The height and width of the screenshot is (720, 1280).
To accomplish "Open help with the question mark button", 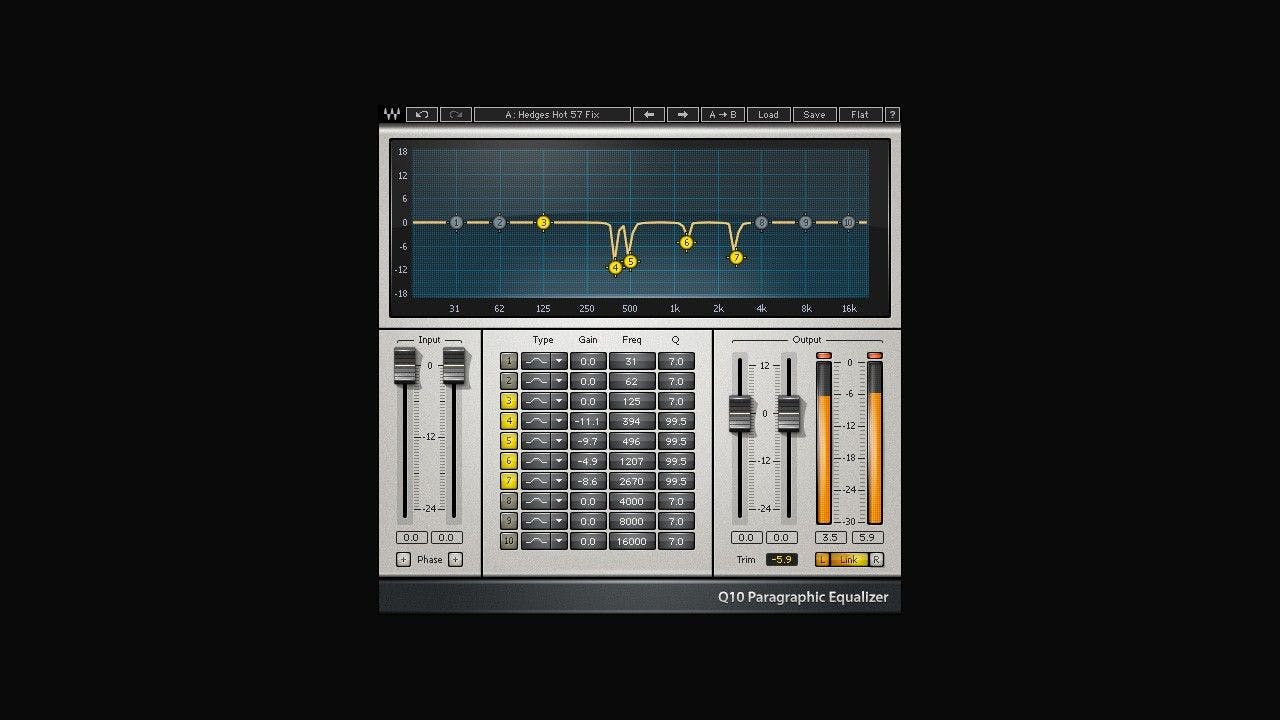I will coord(892,115).
